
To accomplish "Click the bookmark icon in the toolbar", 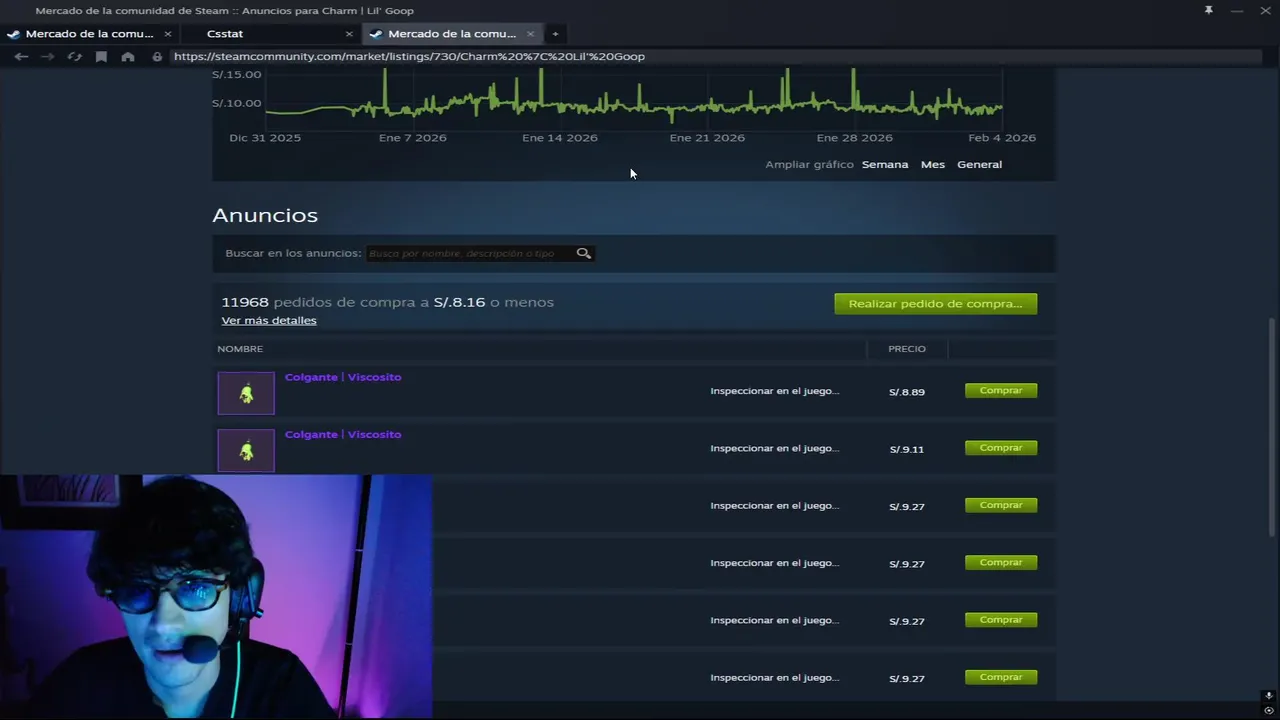I will [101, 57].
